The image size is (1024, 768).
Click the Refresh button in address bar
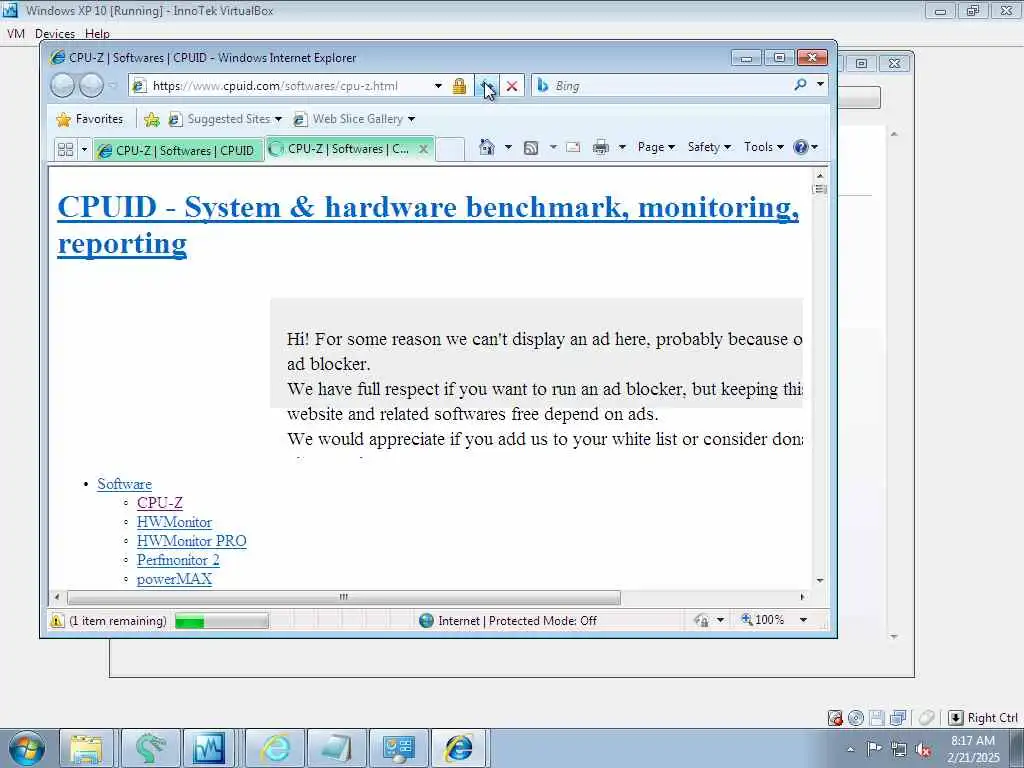pyautogui.click(x=486, y=86)
